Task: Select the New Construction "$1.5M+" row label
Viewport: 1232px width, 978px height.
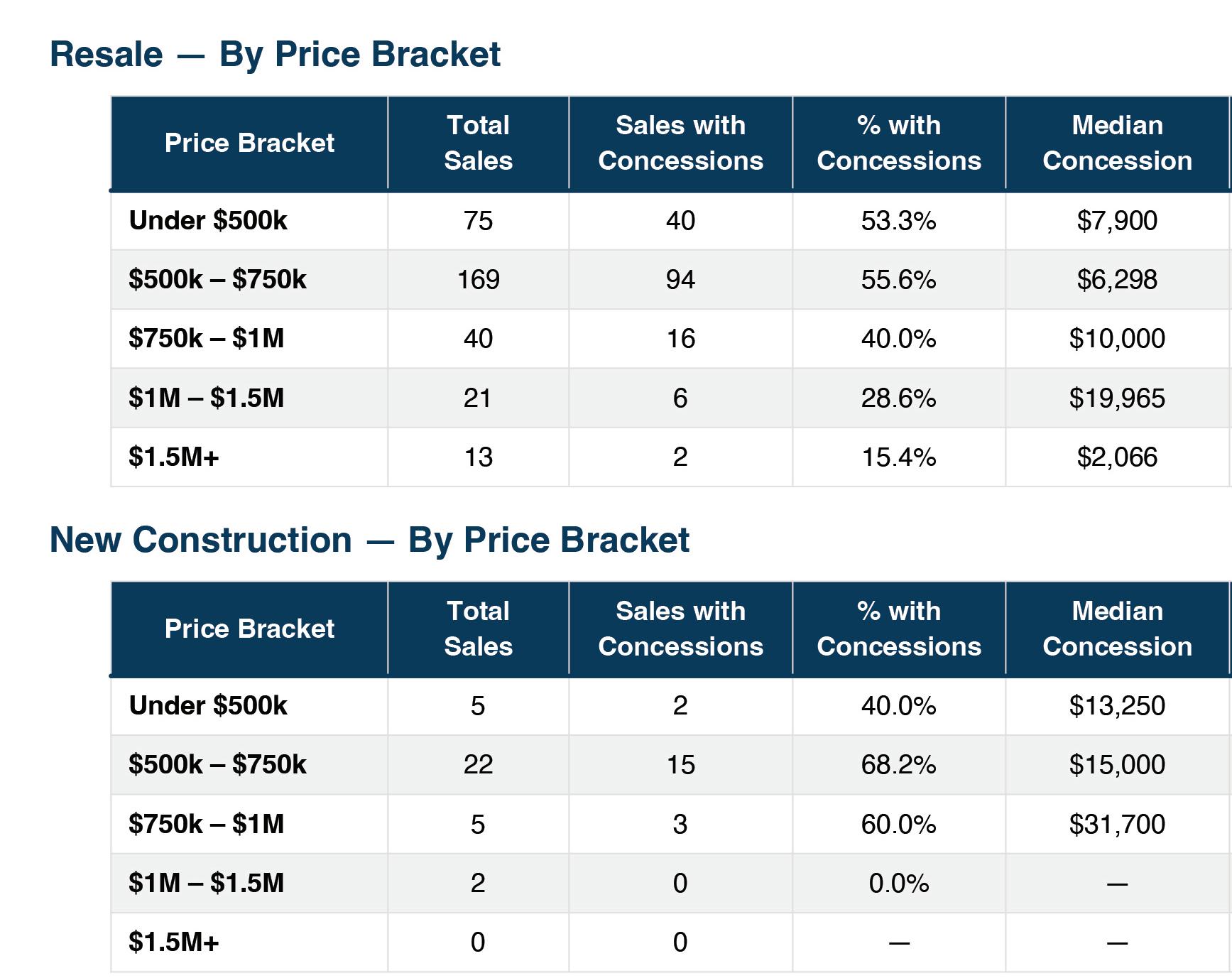Action: [x=174, y=942]
